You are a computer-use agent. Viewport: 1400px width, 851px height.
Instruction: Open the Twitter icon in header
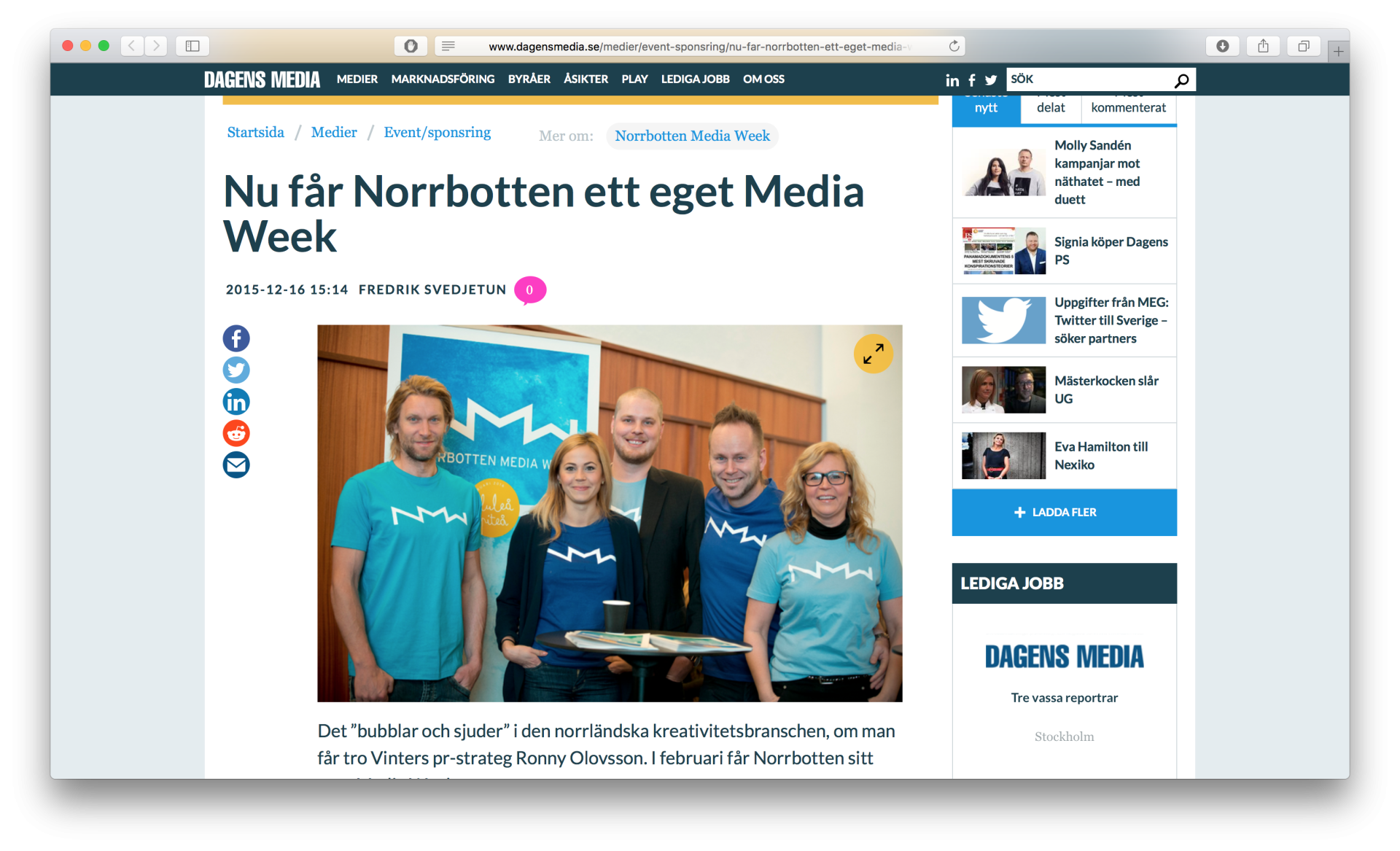[x=991, y=80]
